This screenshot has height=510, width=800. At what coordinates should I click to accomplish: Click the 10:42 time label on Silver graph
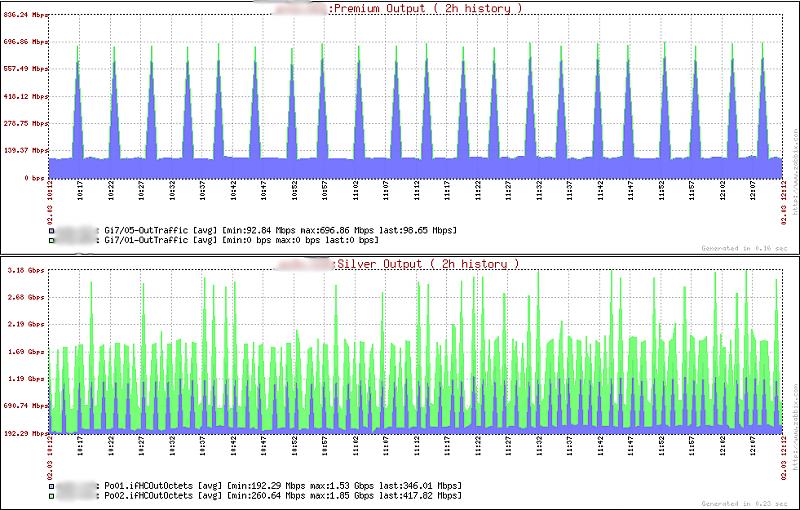click(234, 447)
